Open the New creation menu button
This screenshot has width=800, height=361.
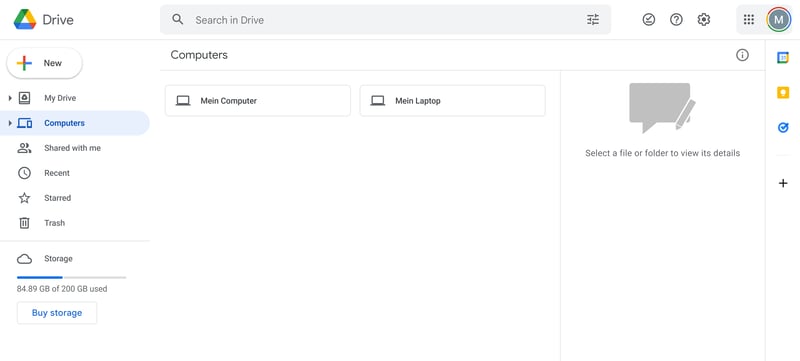44,63
